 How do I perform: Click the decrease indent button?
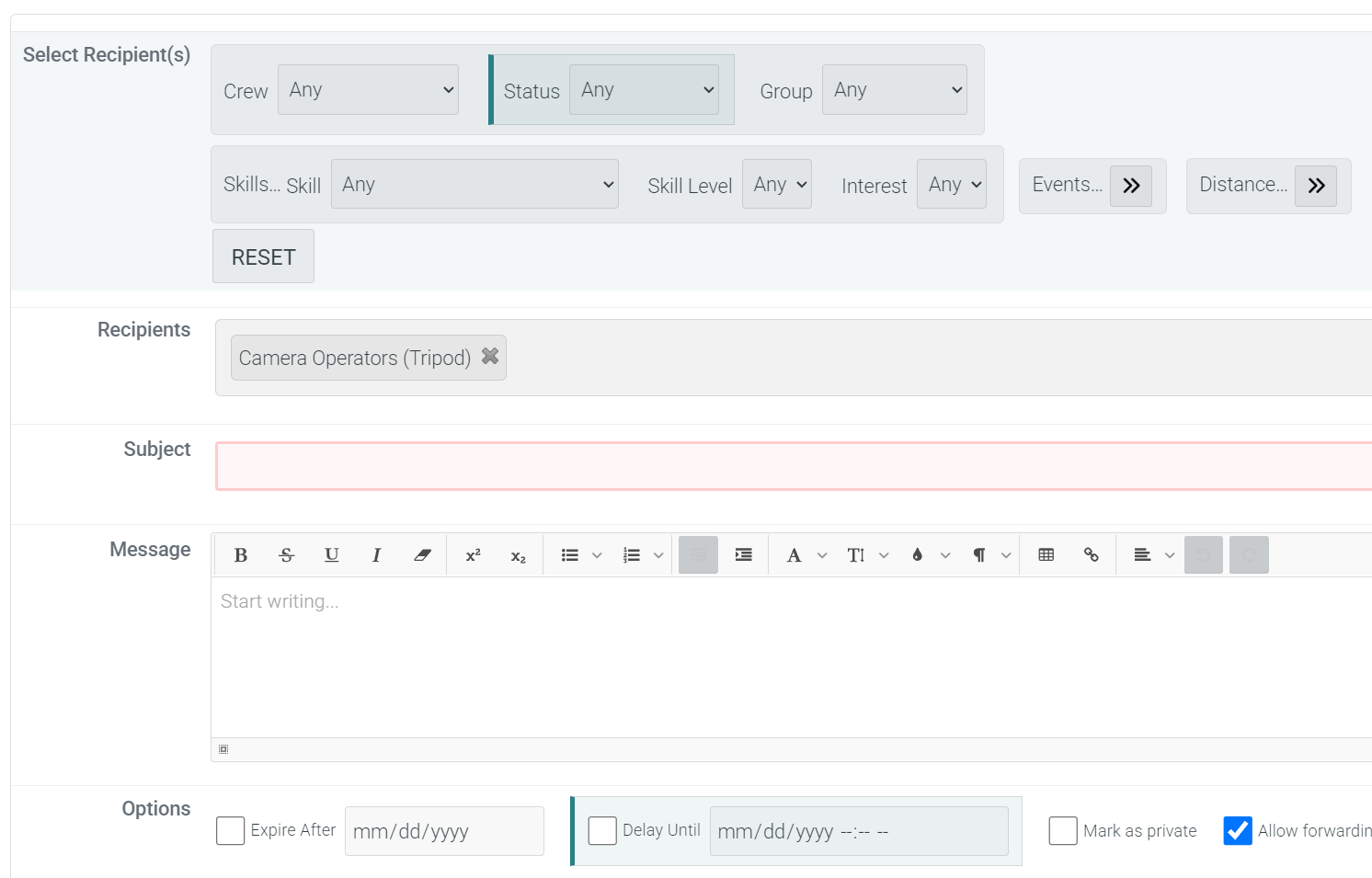pos(698,555)
